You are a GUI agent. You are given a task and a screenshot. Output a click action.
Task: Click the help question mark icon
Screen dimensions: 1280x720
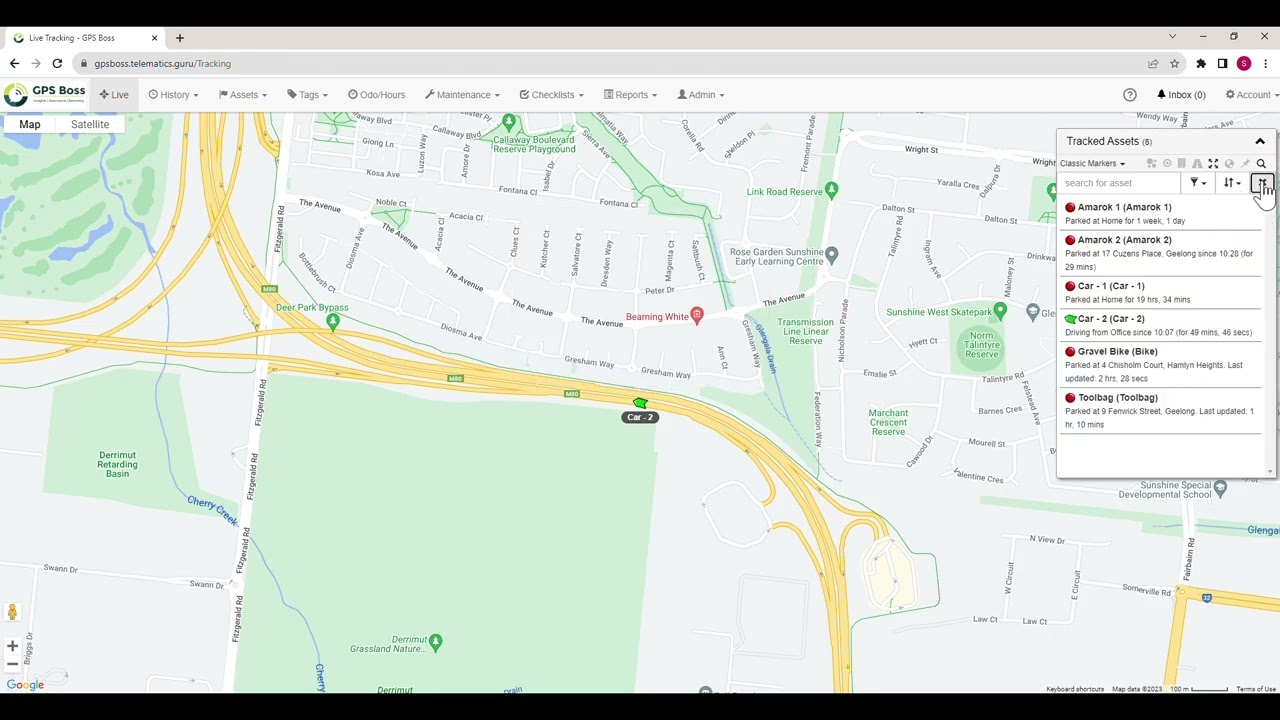[x=1130, y=95]
